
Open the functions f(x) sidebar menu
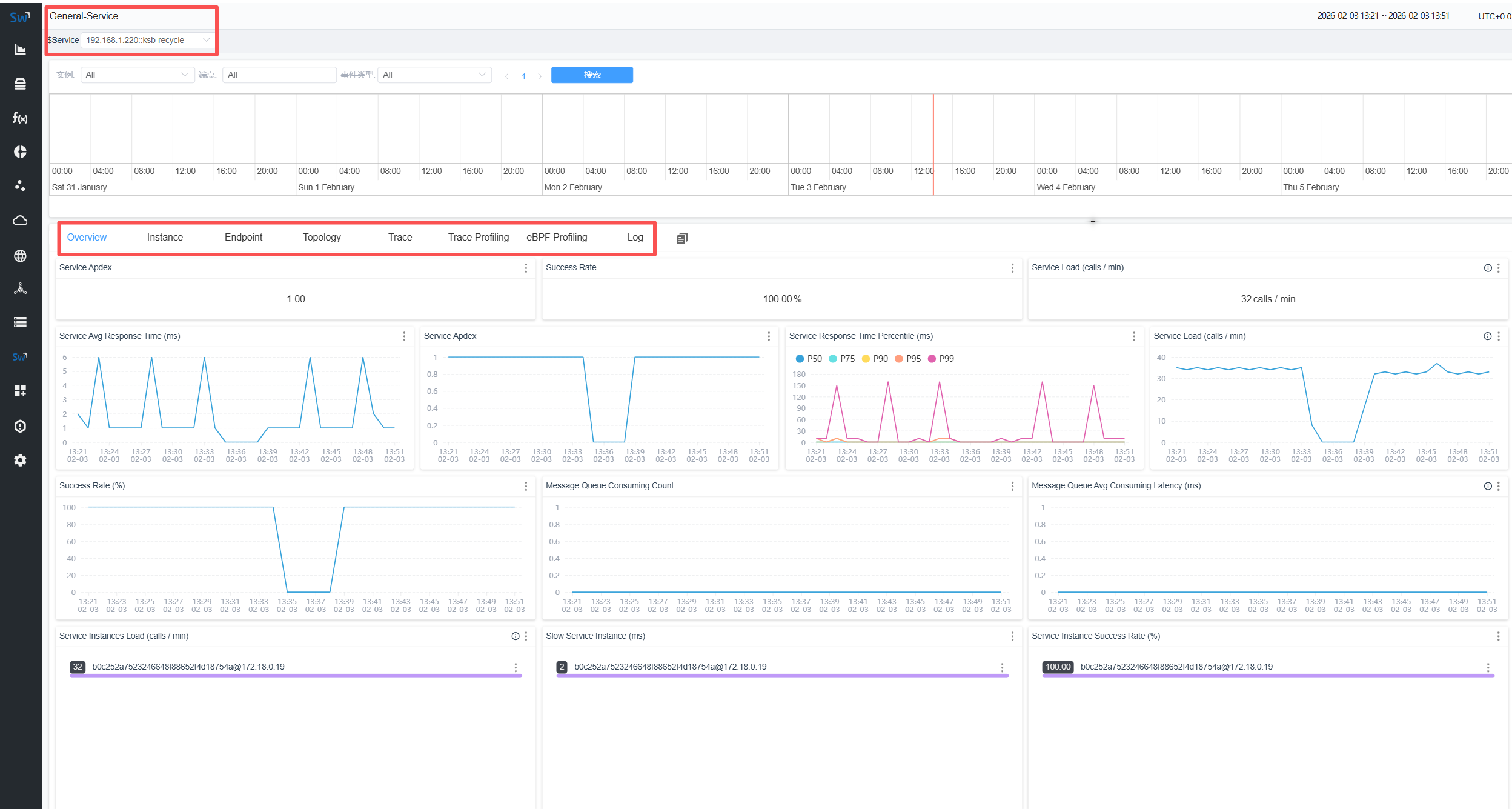point(20,118)
